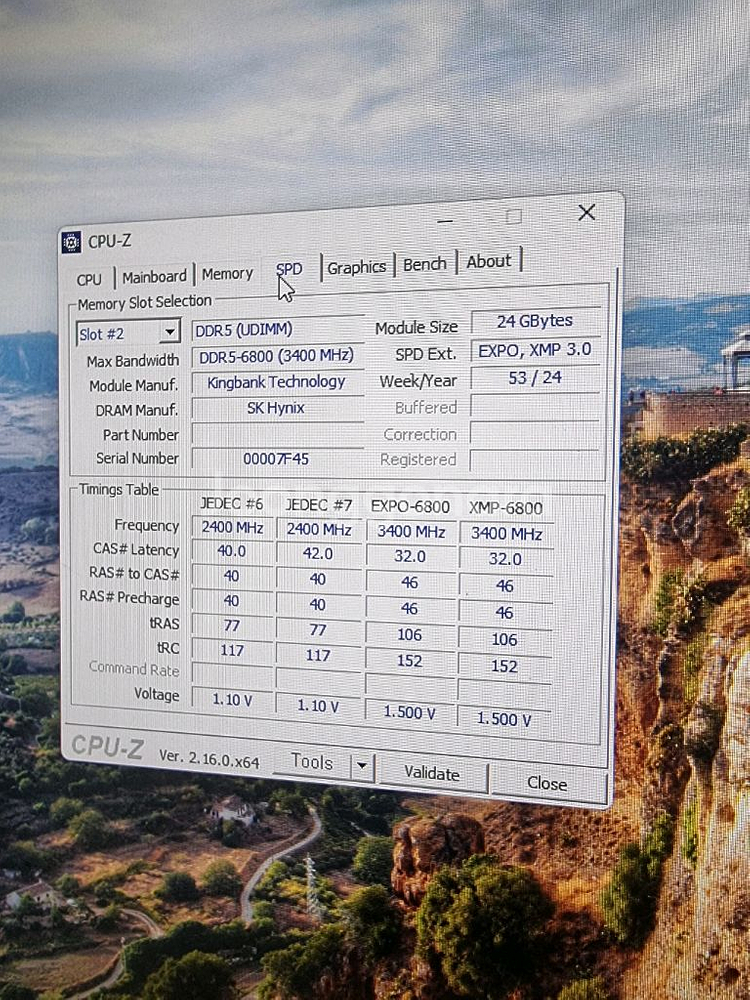Viewport: 750px width, 1000px height.
Task: Open the Slot #2 memory slot dropdown
Action: click(x=128, y=333)
